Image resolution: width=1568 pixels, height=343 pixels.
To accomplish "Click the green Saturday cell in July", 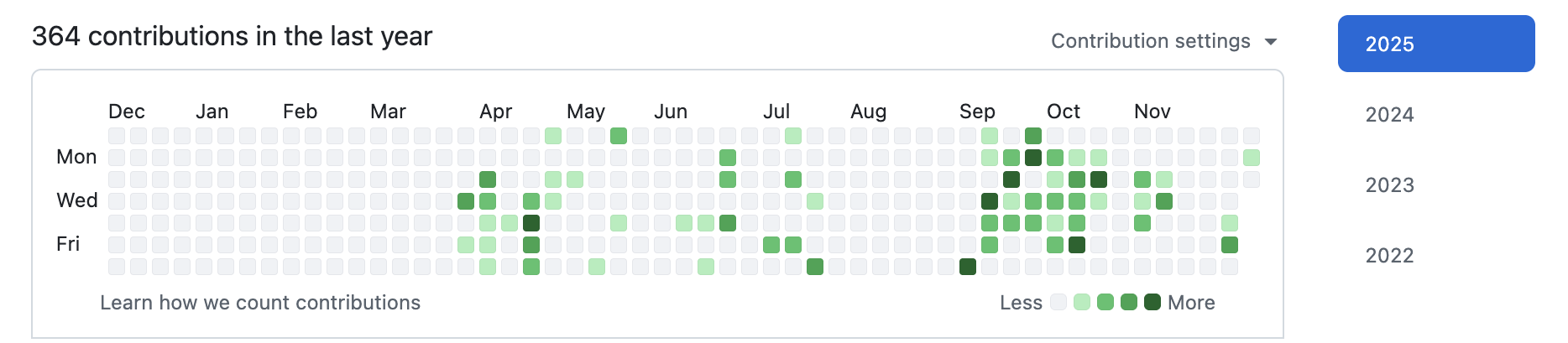I will tap(815, 267).
